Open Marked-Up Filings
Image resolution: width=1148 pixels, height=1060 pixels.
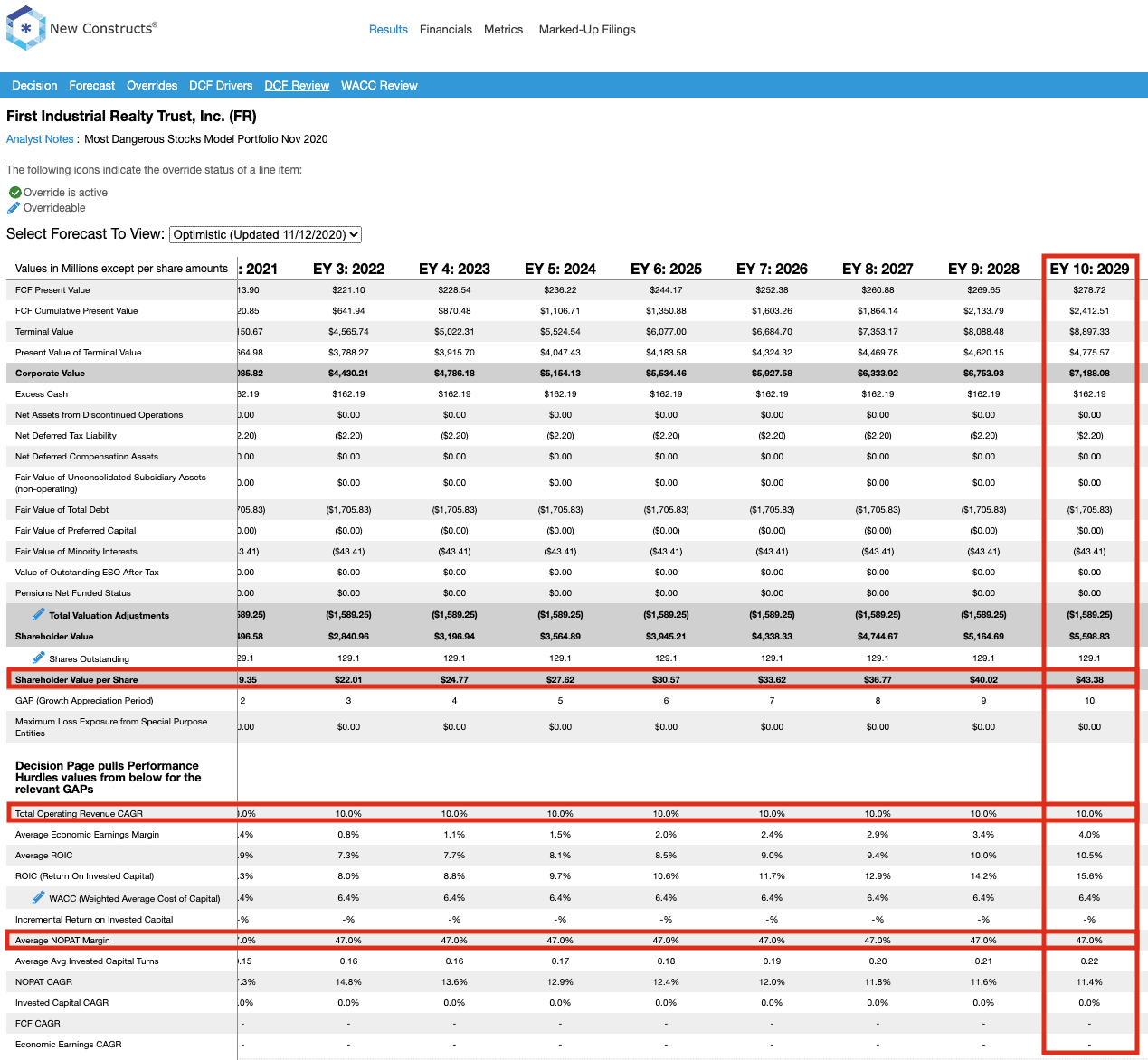587,30
